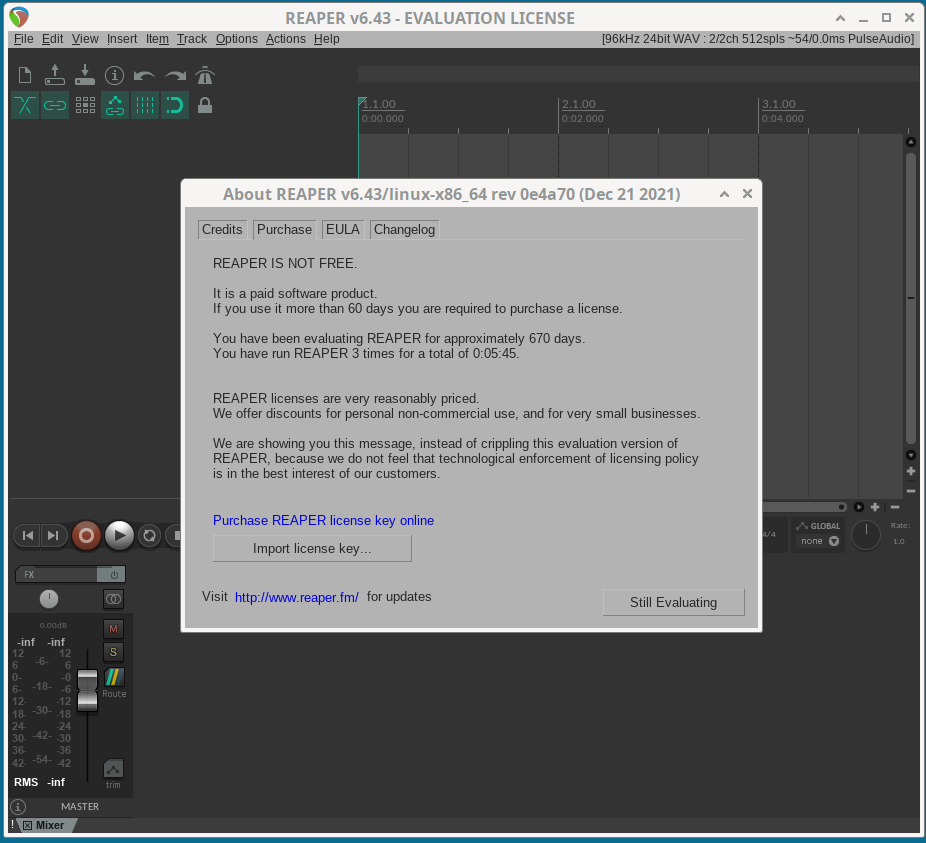Click the Purchase REAPER license key online link

(323, 520)
